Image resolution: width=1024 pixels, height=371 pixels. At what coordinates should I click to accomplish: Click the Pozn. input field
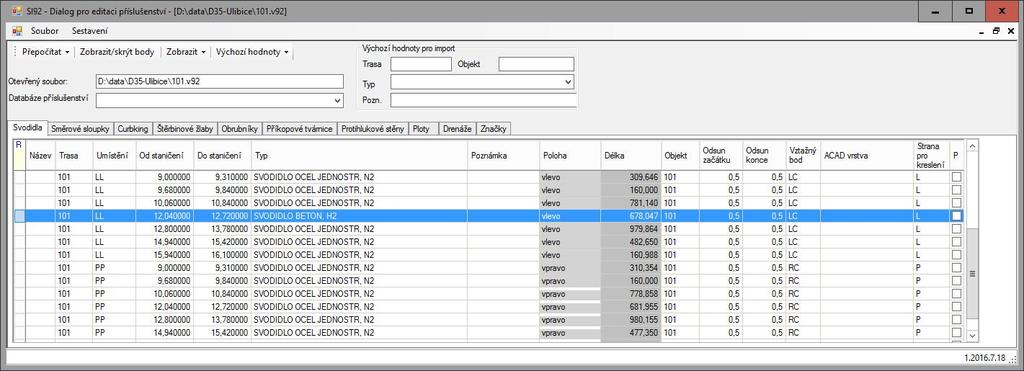click(x=483, y=100)
